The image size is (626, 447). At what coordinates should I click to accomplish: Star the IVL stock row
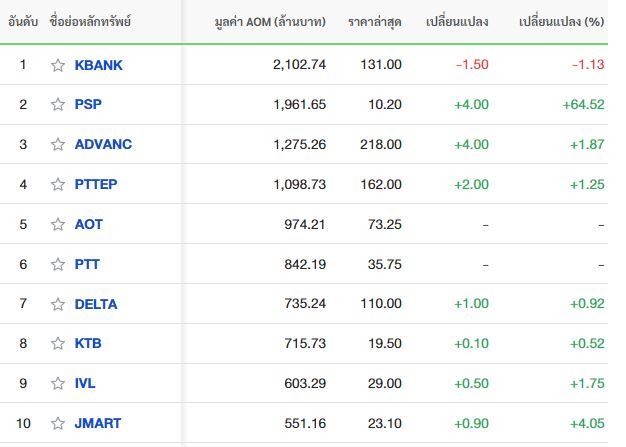click(58, 383)
